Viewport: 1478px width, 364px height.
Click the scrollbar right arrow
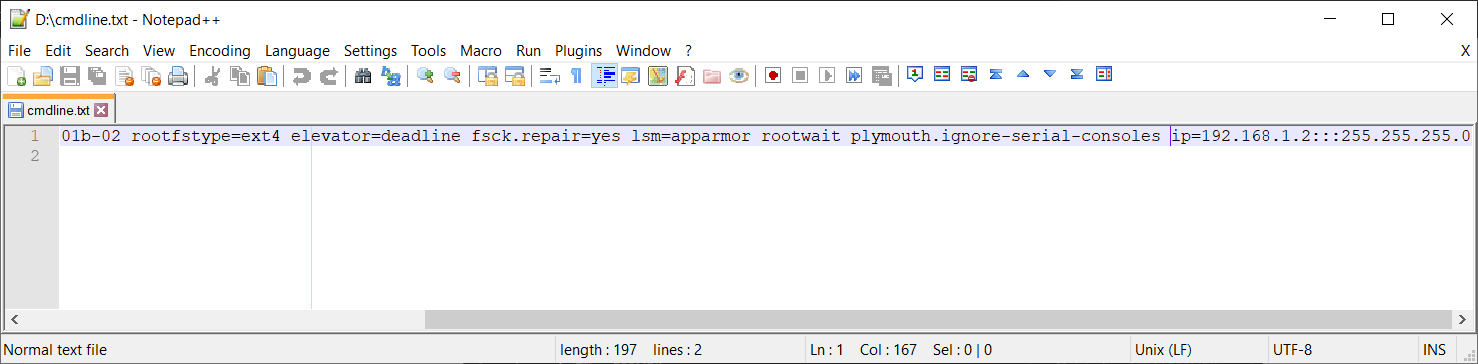(x=1463, y=320)
